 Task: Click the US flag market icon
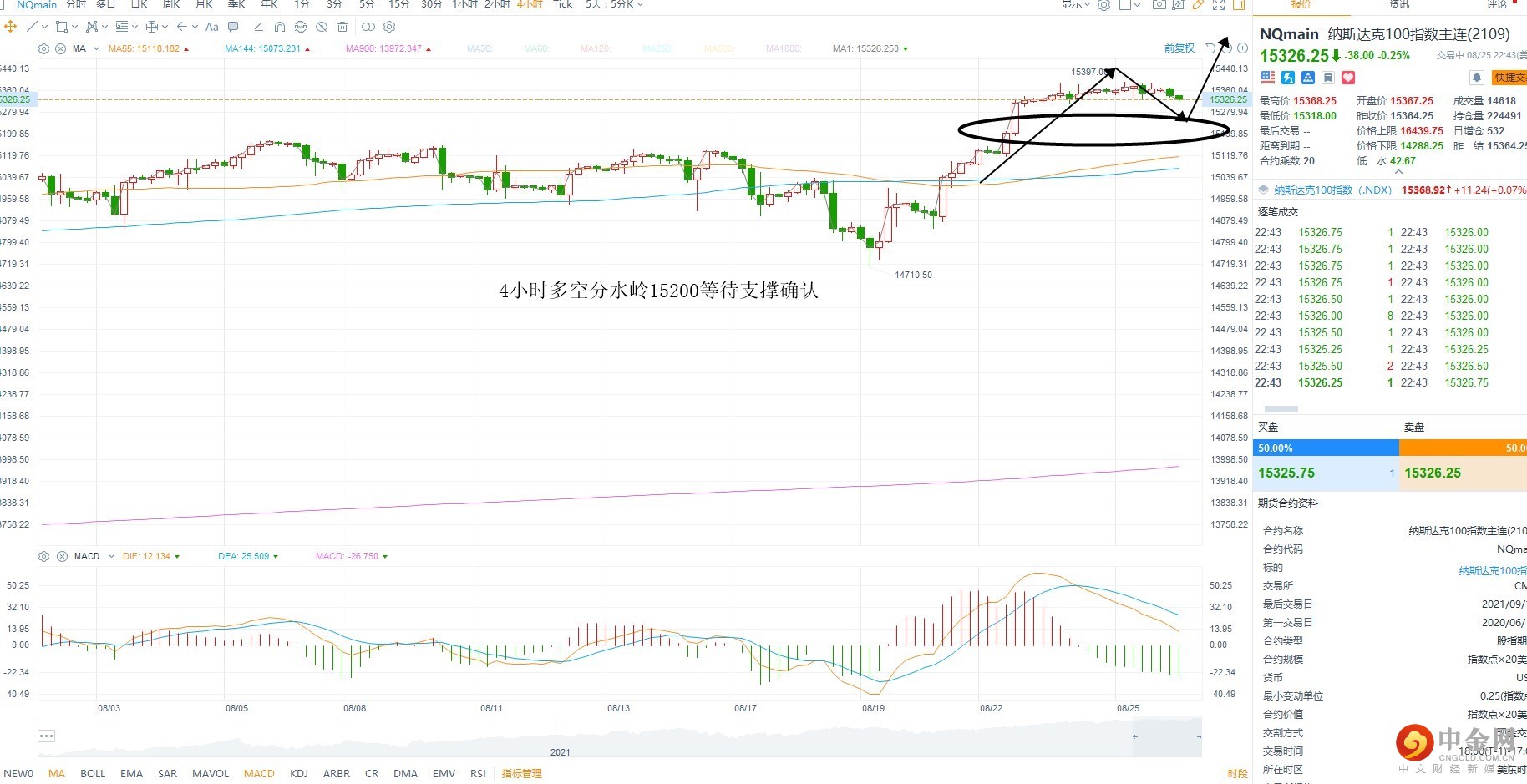[1268, 78]
